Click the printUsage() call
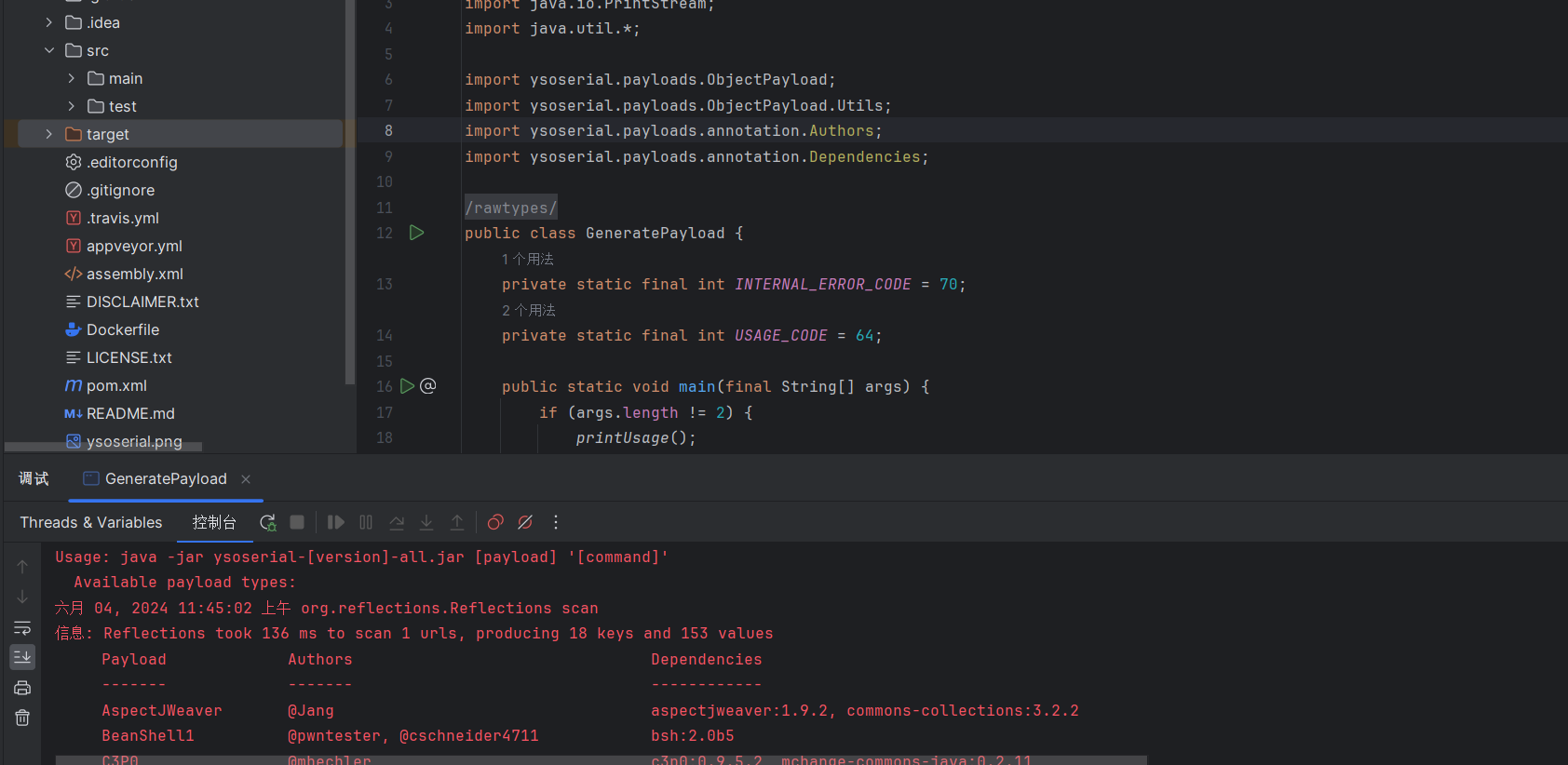 pyautogui.click(x=636, y=437)
